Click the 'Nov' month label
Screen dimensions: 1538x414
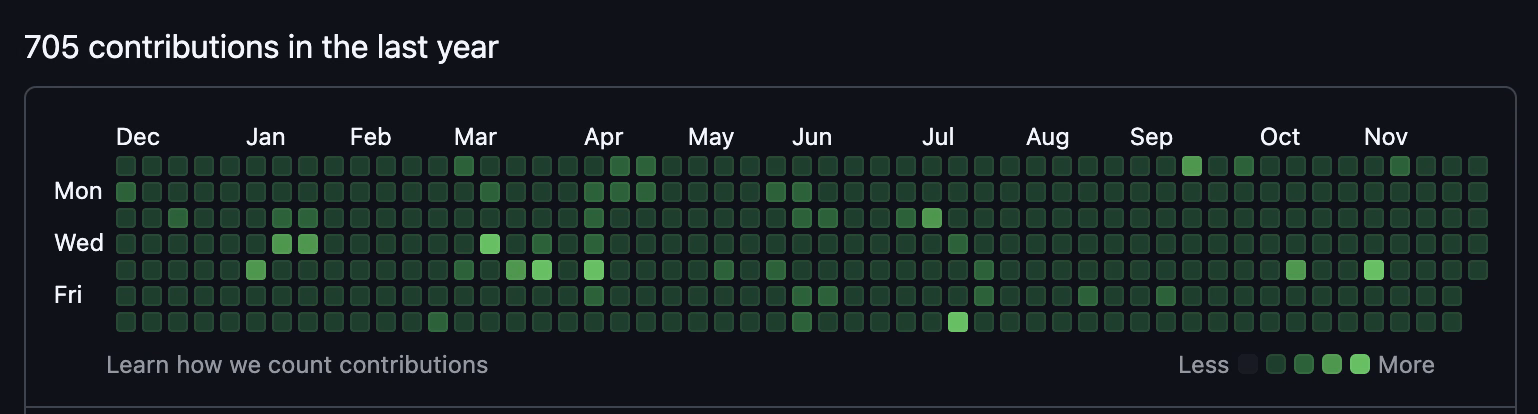1386,137
